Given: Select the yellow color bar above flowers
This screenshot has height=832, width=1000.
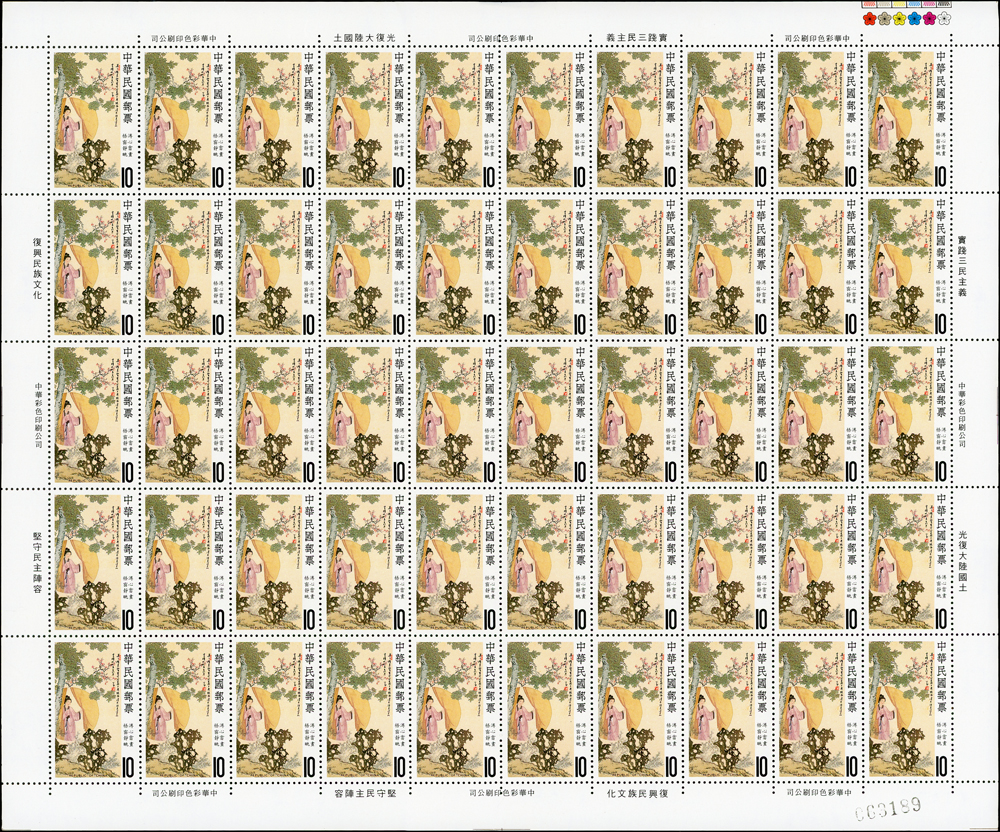Looking at the screenshot, I should pyautogui.click(x=899, y=4).
